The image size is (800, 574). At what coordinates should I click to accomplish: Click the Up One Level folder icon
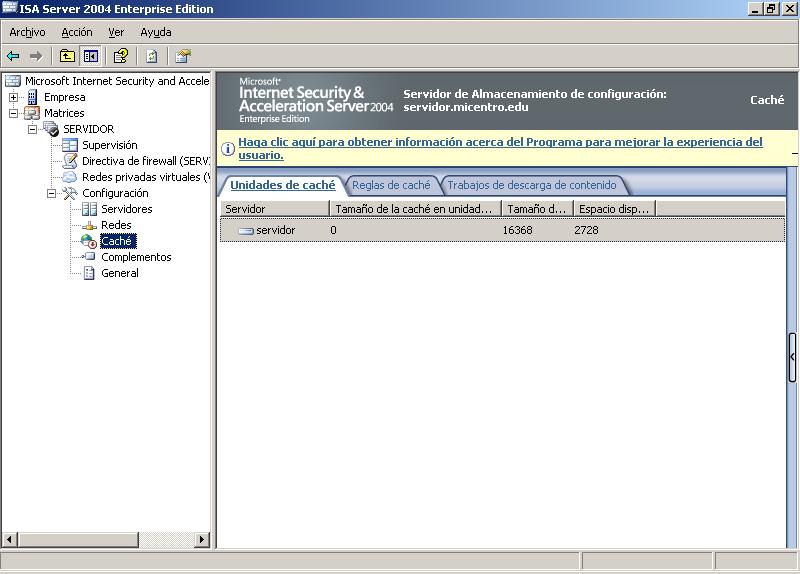[67, 56]
